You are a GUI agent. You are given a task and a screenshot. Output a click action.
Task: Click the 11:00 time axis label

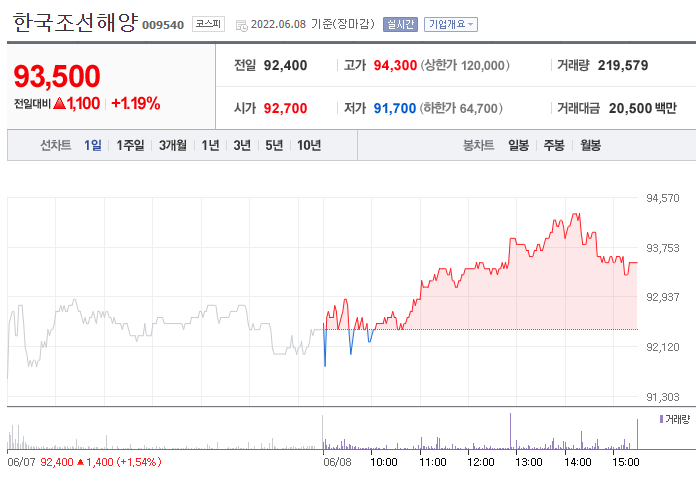click(x=433, y=462)
